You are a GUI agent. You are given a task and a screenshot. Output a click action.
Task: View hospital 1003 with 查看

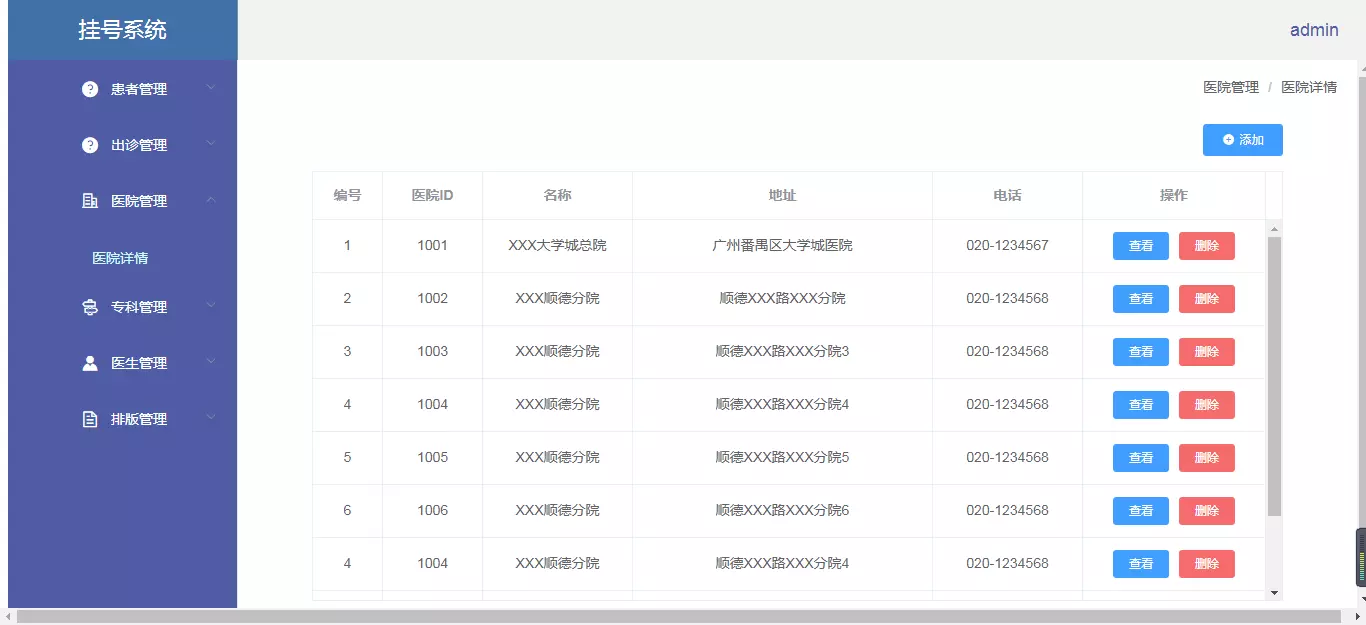pos(1141,352)
